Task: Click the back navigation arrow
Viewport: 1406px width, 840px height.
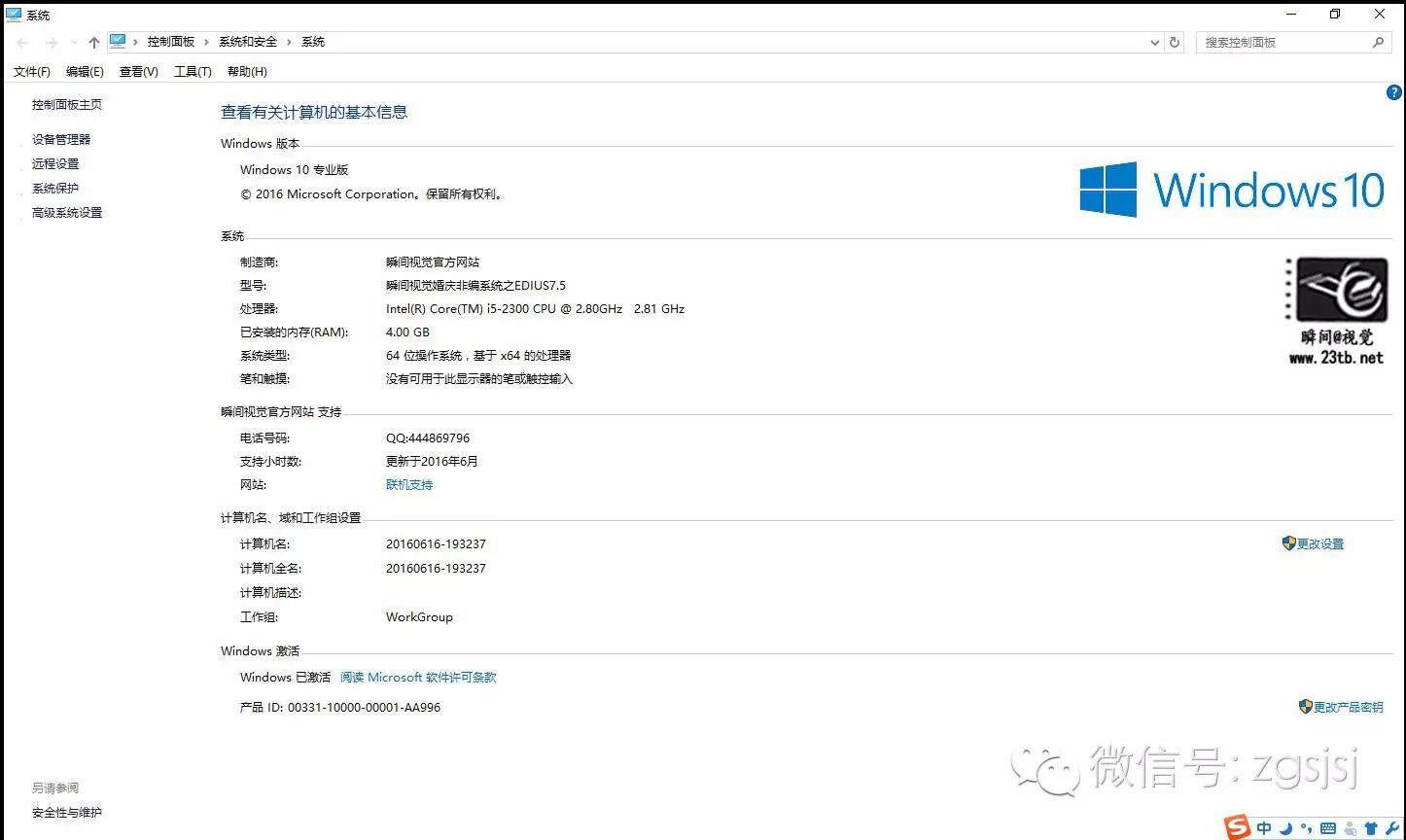Action: (x=22, y=43)
